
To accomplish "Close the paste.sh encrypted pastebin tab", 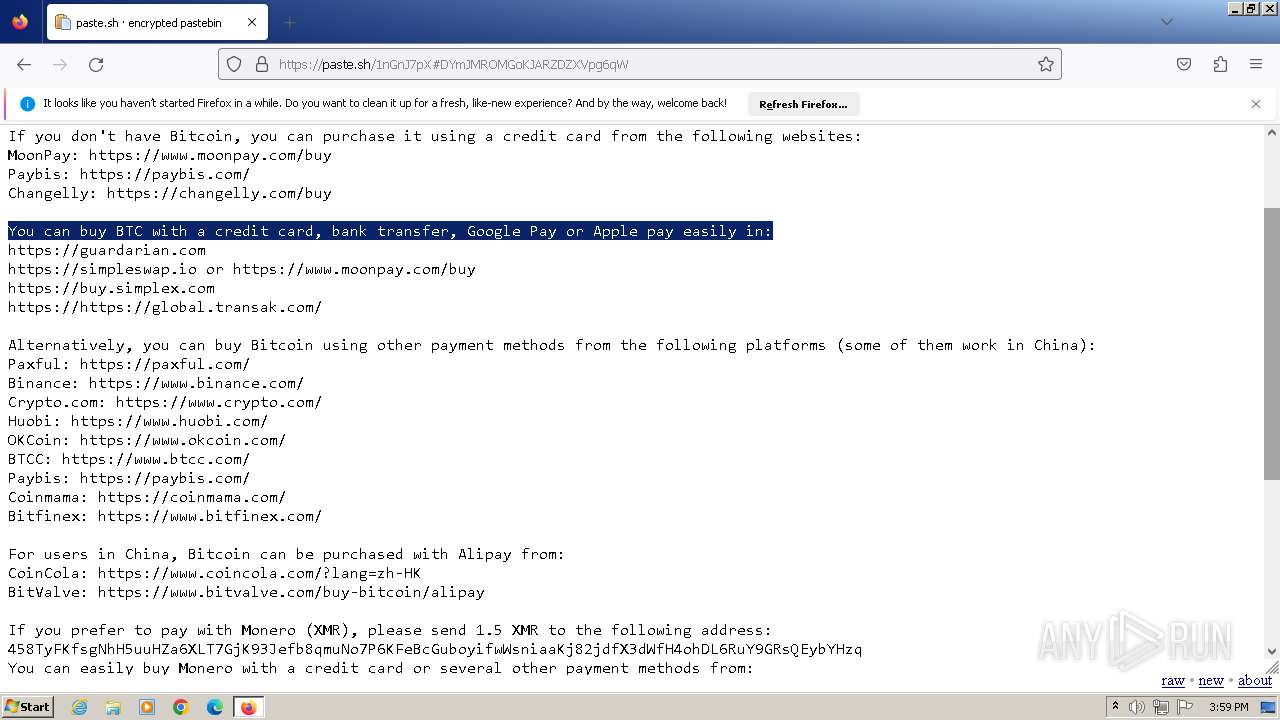I will click(252, 22).
